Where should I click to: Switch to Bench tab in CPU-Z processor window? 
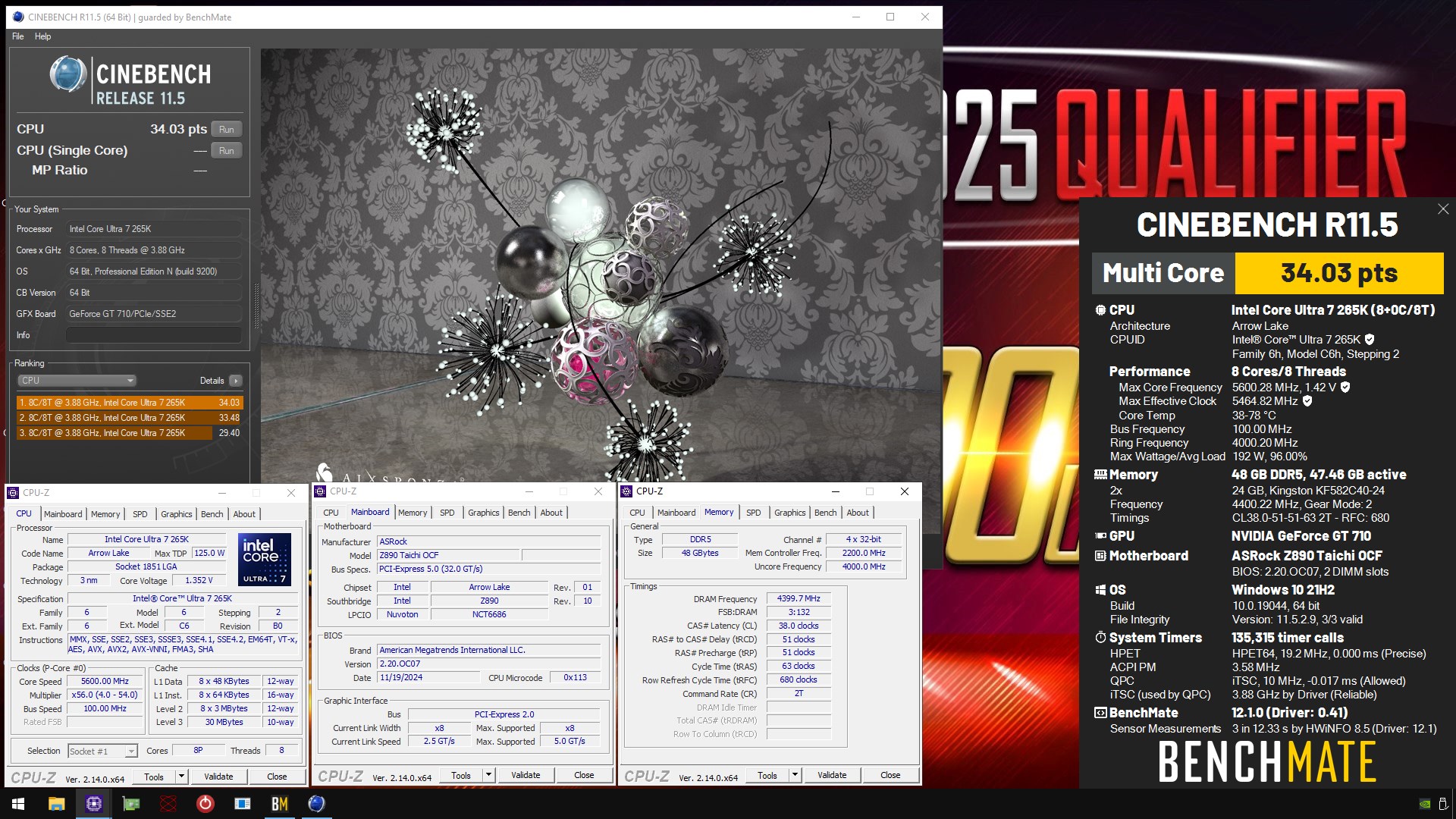[x=212, y=514]
